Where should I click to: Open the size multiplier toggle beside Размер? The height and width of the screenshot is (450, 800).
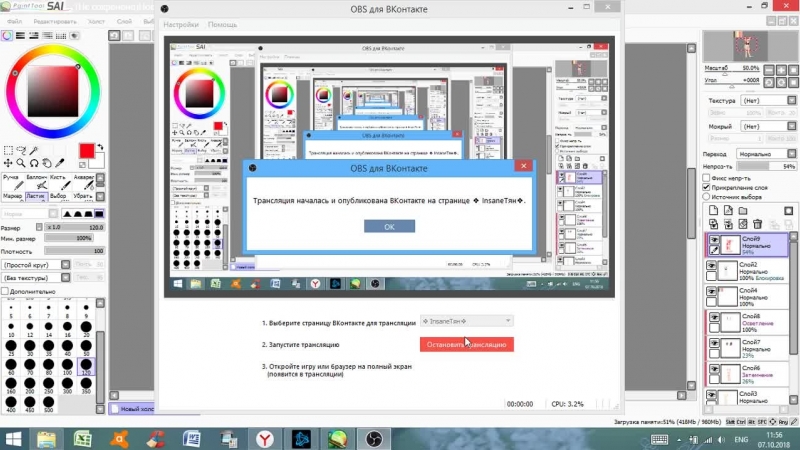pyautogui.click(x=39, y=227)
